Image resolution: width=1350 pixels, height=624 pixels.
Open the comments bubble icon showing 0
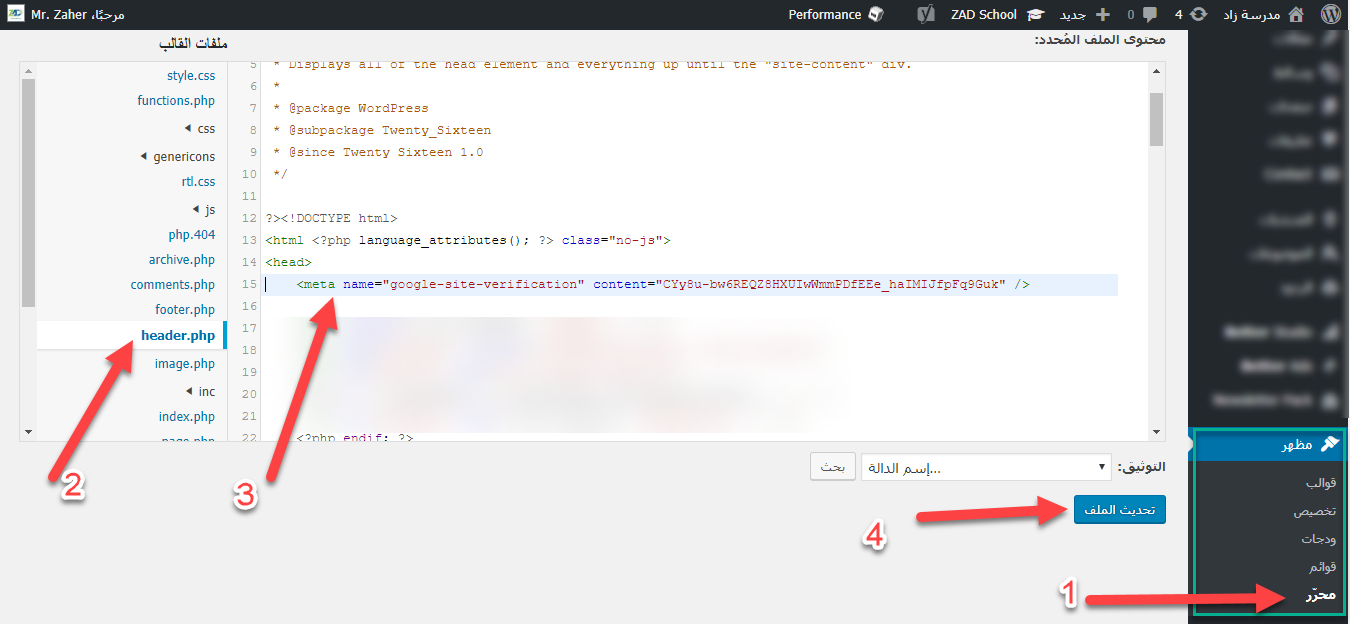[1150, 14]
